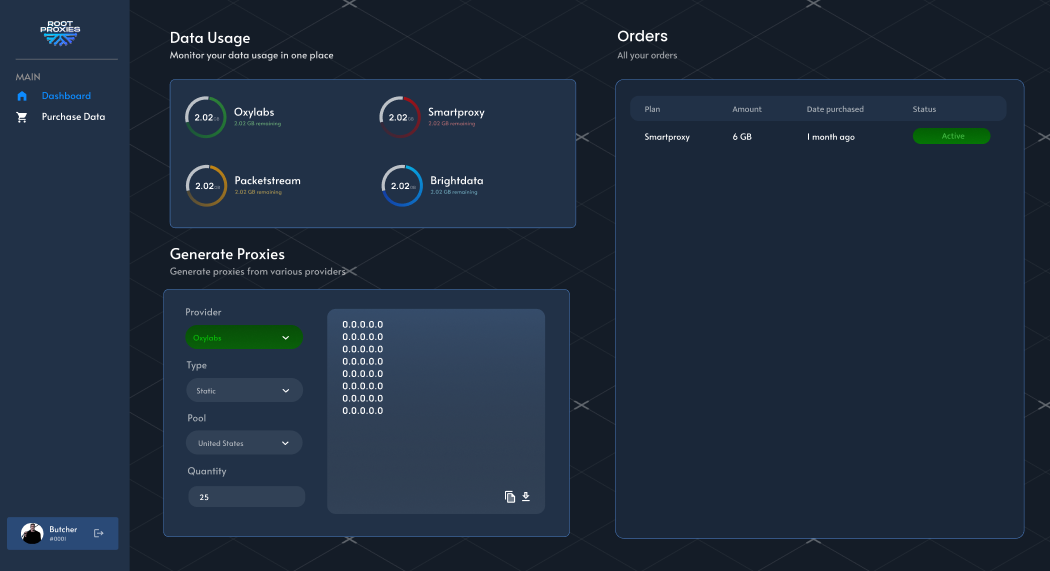This screenshot has width=1050, height=571.
Task: Click the Date purchased column header
Action: 835,109
